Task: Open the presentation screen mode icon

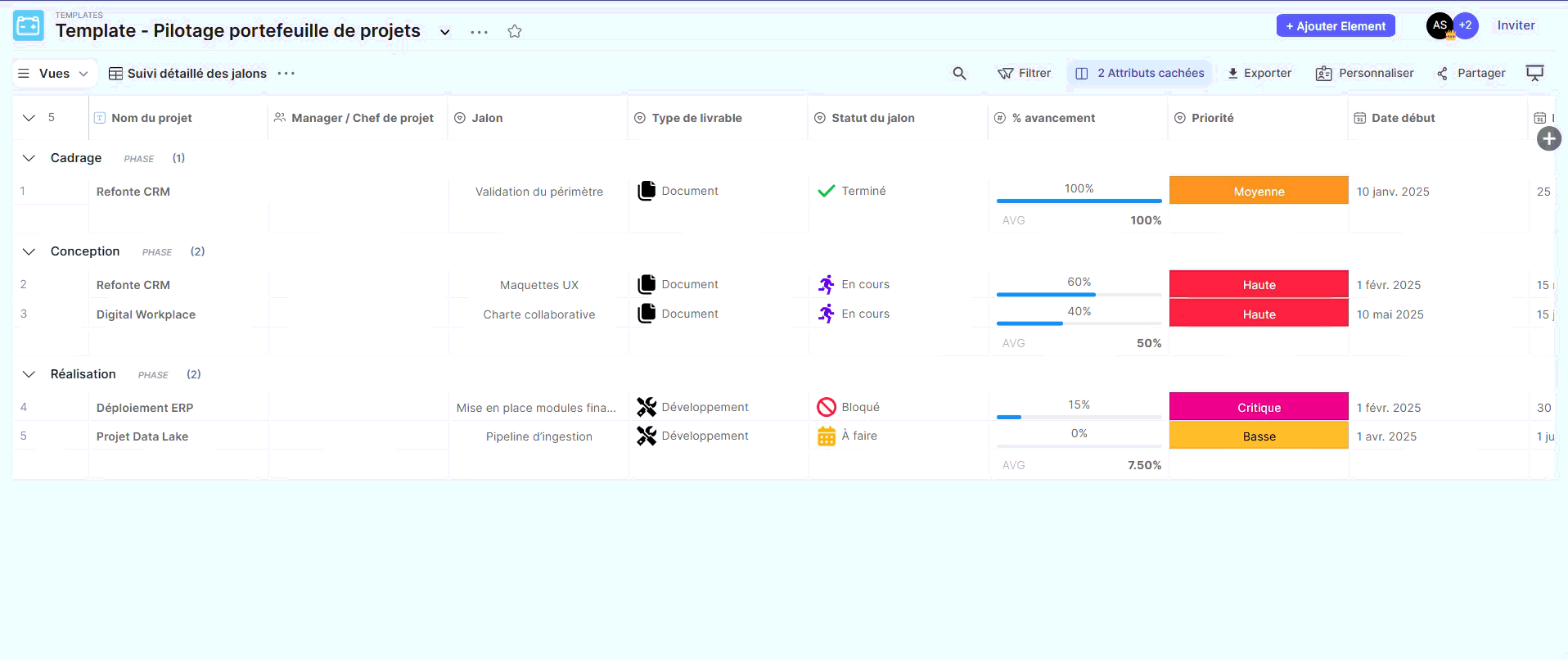Action: point(1534,73)
